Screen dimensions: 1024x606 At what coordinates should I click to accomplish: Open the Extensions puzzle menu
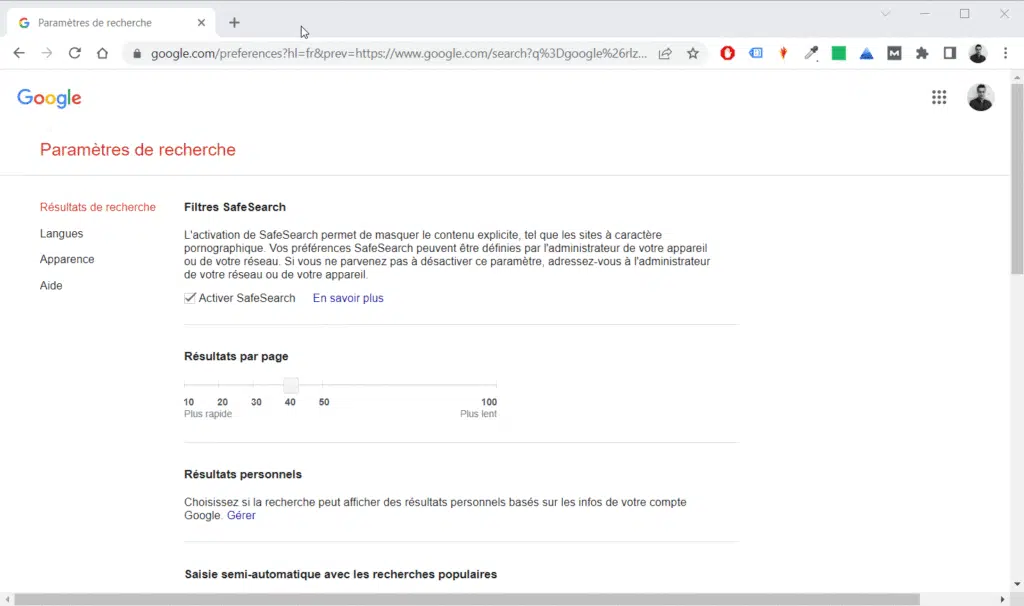(x=922, y=54)
